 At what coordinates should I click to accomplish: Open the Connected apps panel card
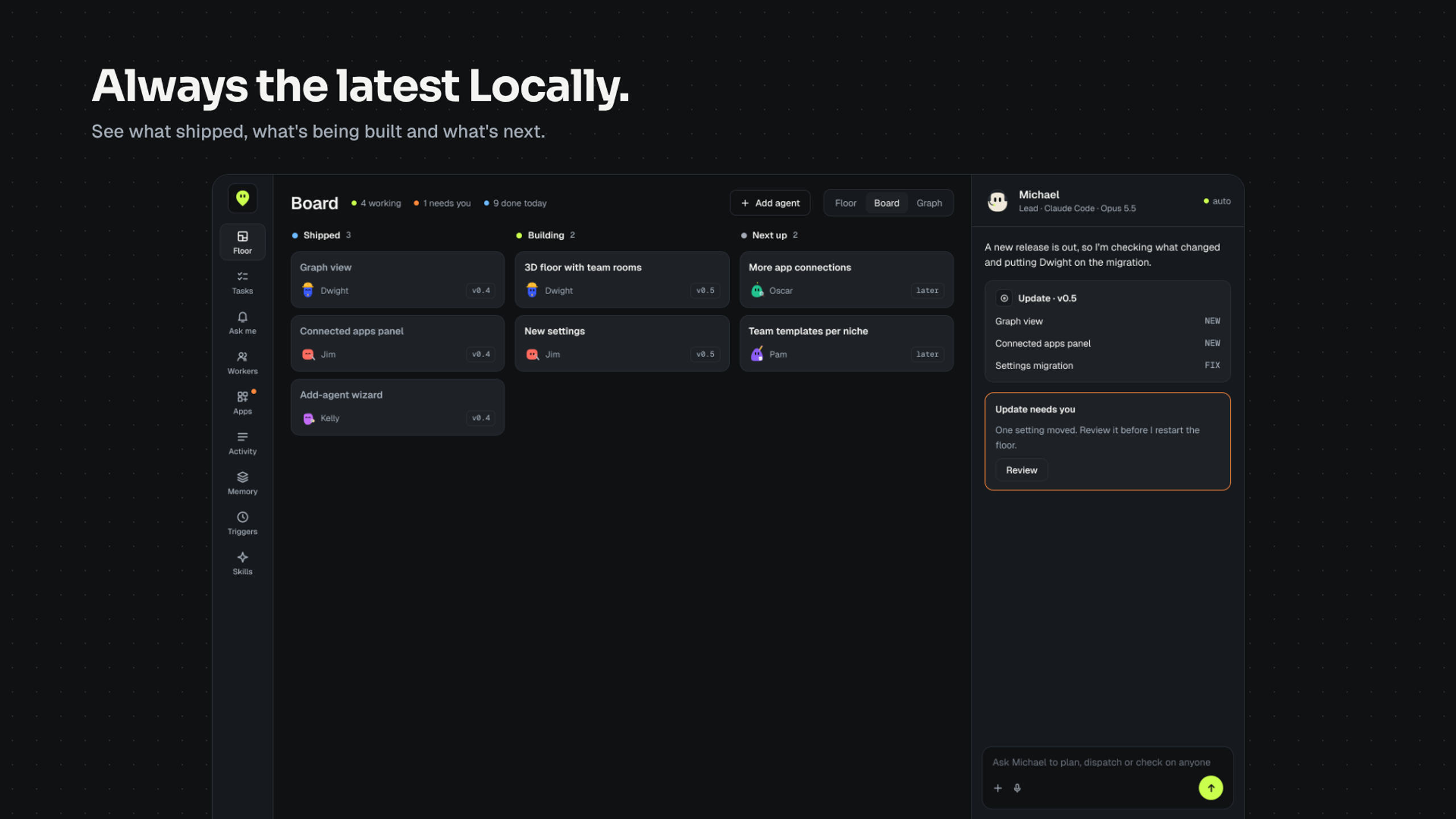[398, 344]
